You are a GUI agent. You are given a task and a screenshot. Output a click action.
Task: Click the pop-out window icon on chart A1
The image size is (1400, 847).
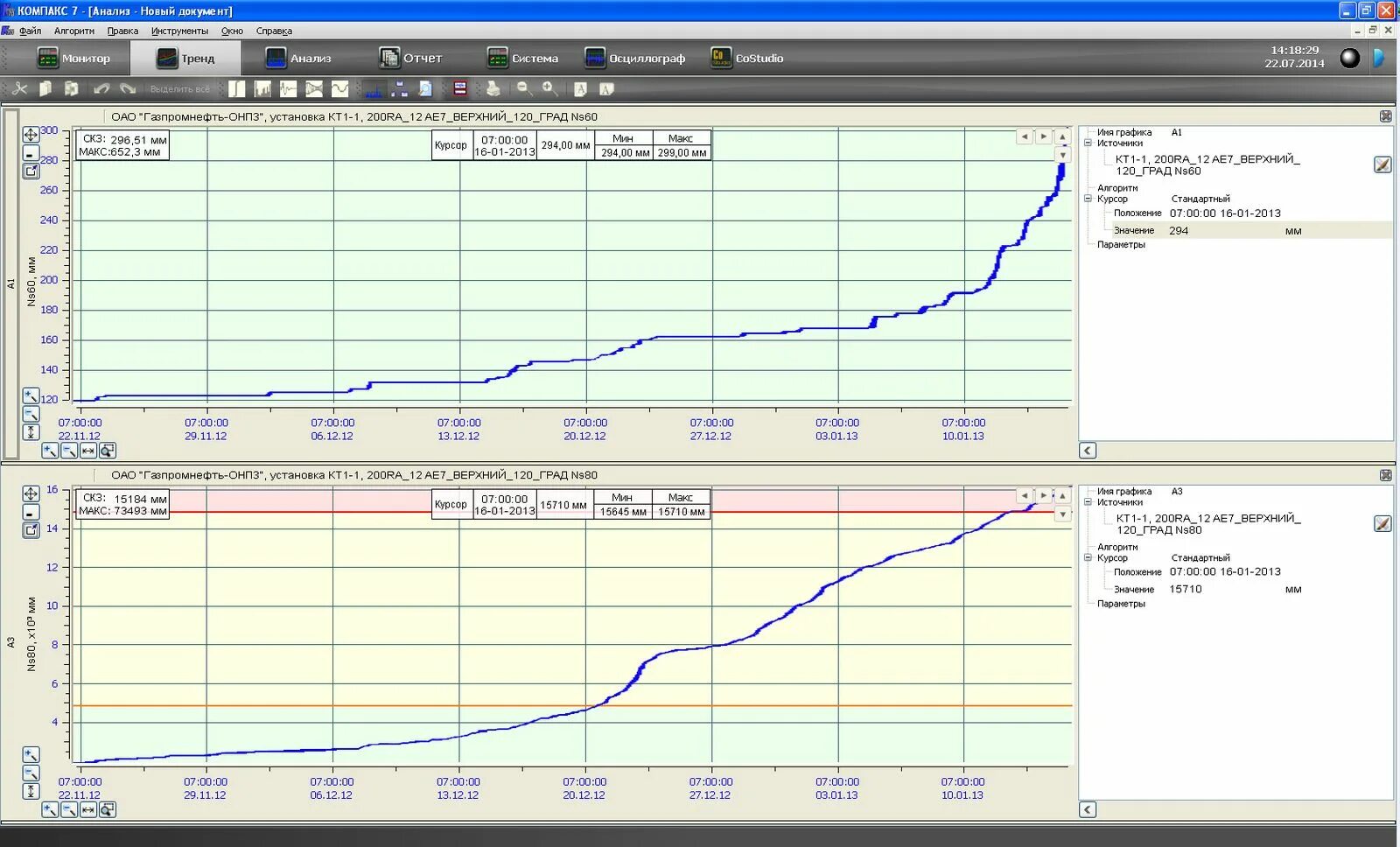(31, 171)
